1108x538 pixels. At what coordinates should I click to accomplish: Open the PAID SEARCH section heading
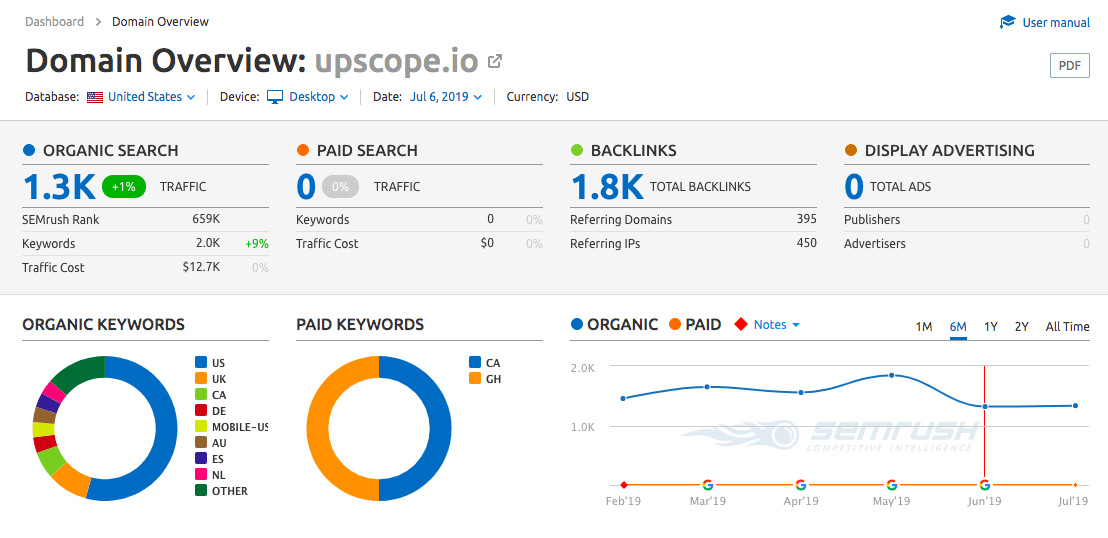coord(367,151)
